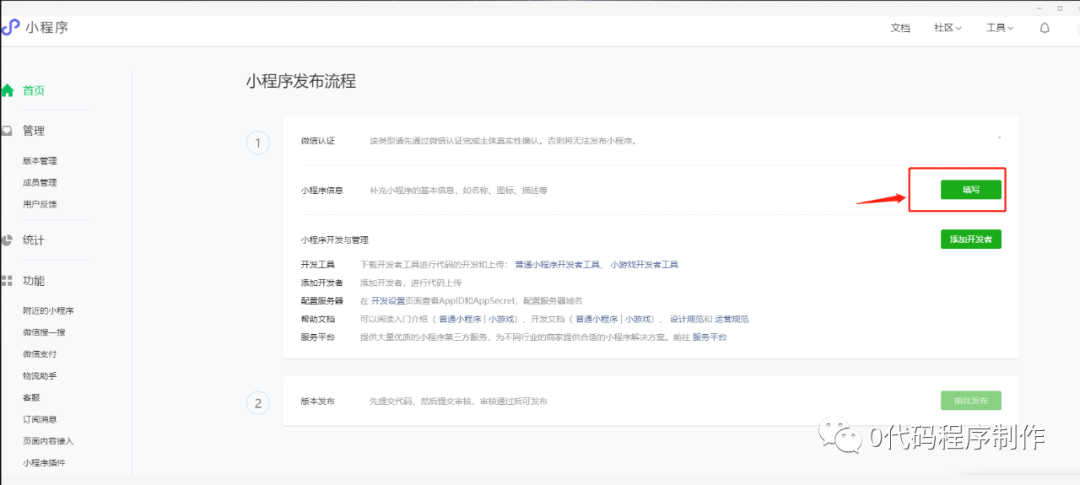Collapse the 微信认证 step row arrow

999,138
